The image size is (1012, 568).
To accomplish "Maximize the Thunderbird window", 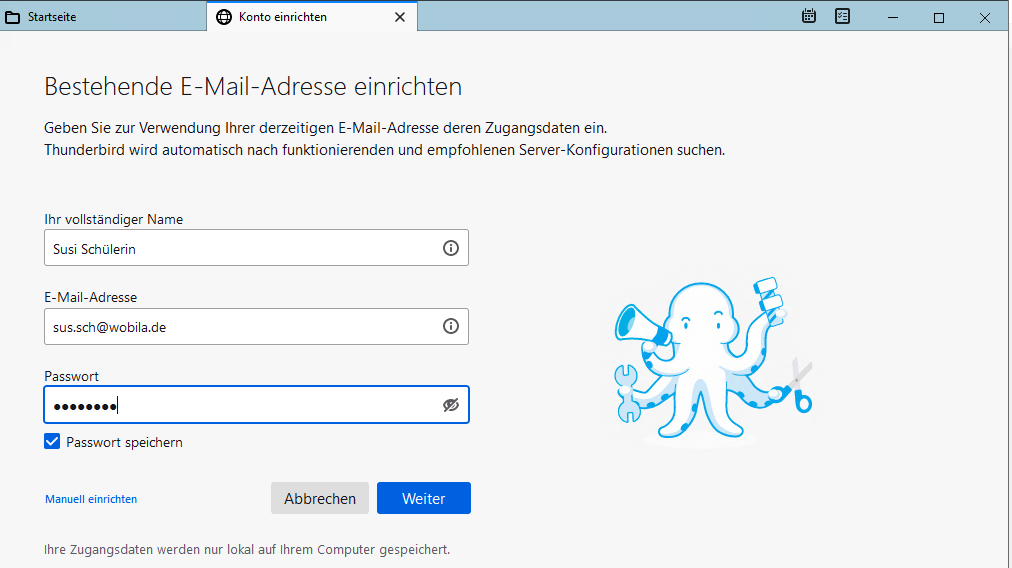I will (938, 17).
